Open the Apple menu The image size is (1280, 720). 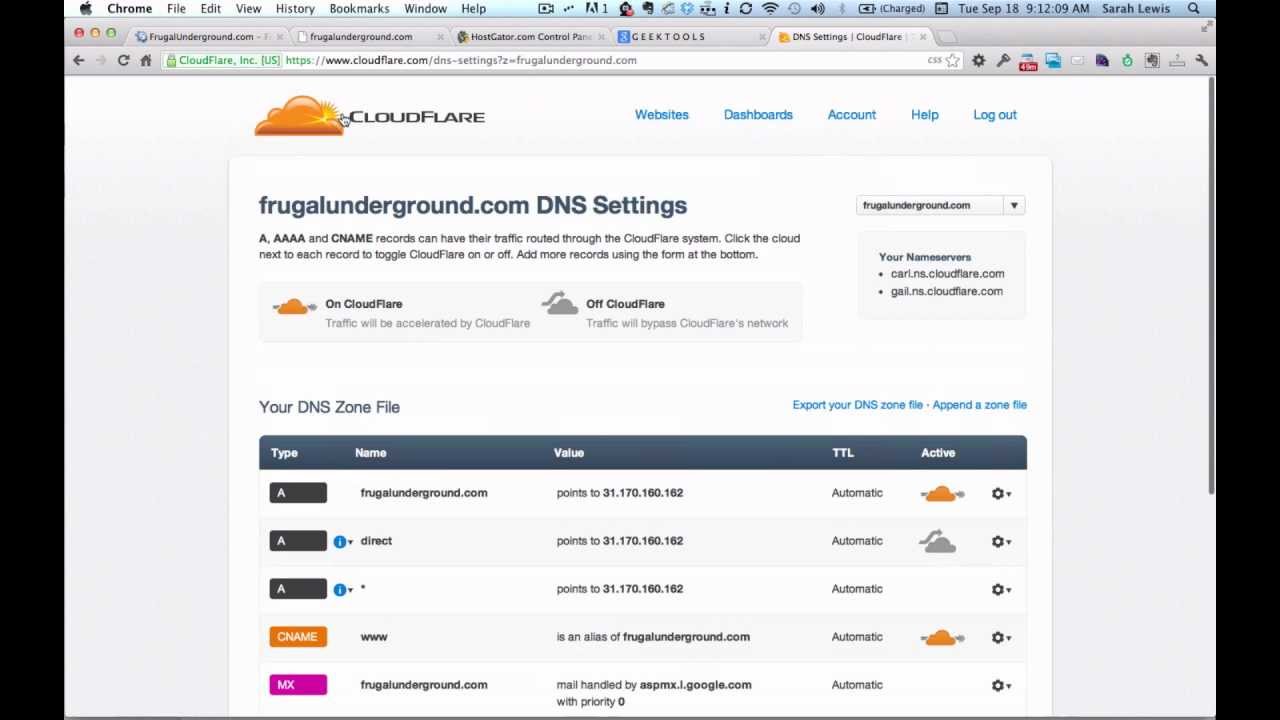(86, 9)
